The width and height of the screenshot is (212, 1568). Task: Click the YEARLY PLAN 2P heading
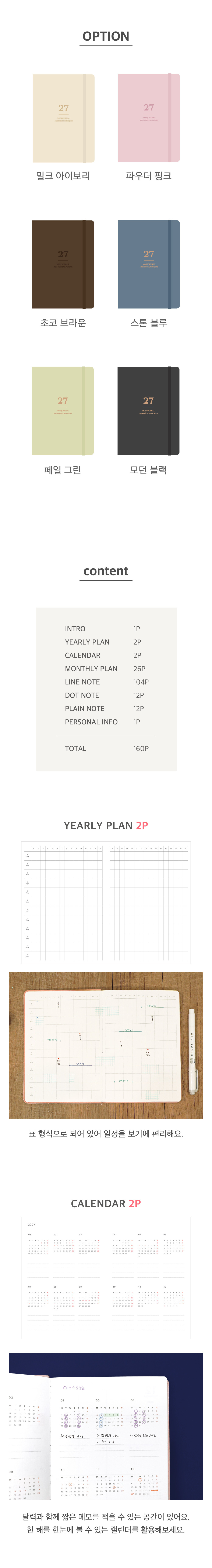point(106,825)
